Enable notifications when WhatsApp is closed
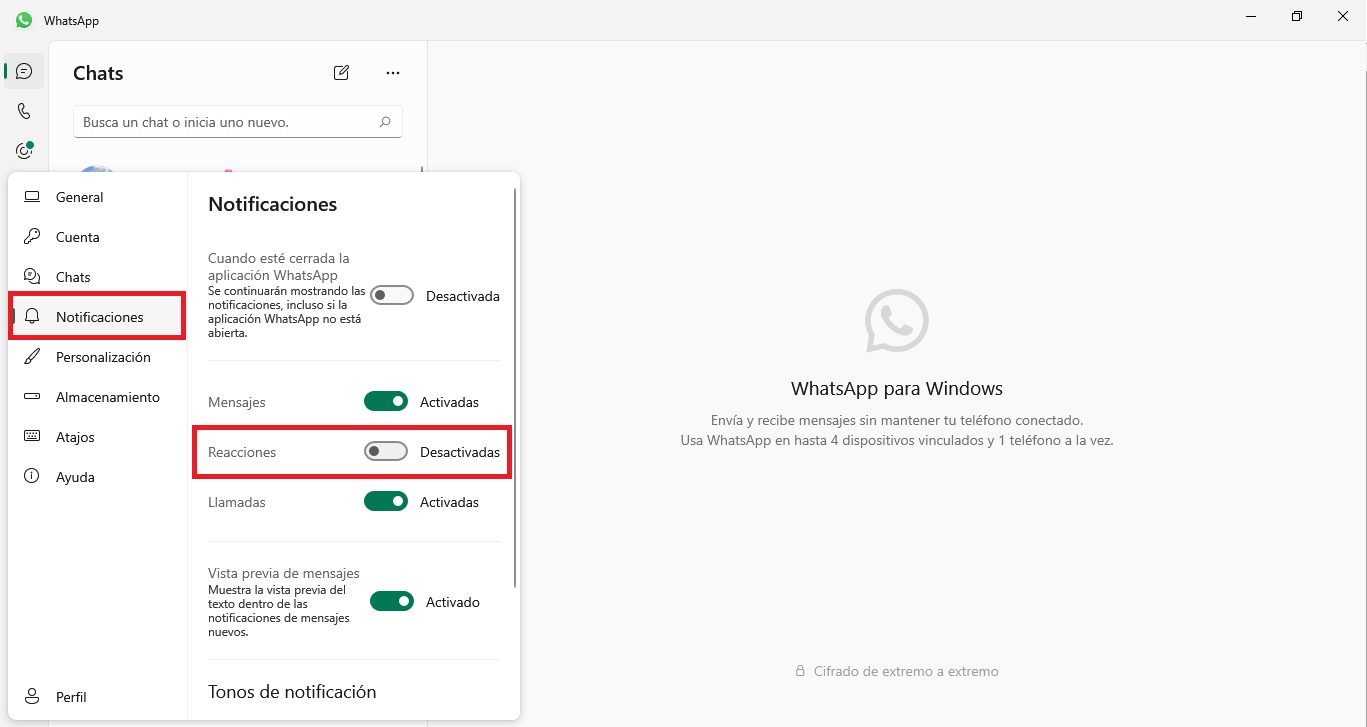Viewport: 1367px width, 727px height. pos(392,296)
